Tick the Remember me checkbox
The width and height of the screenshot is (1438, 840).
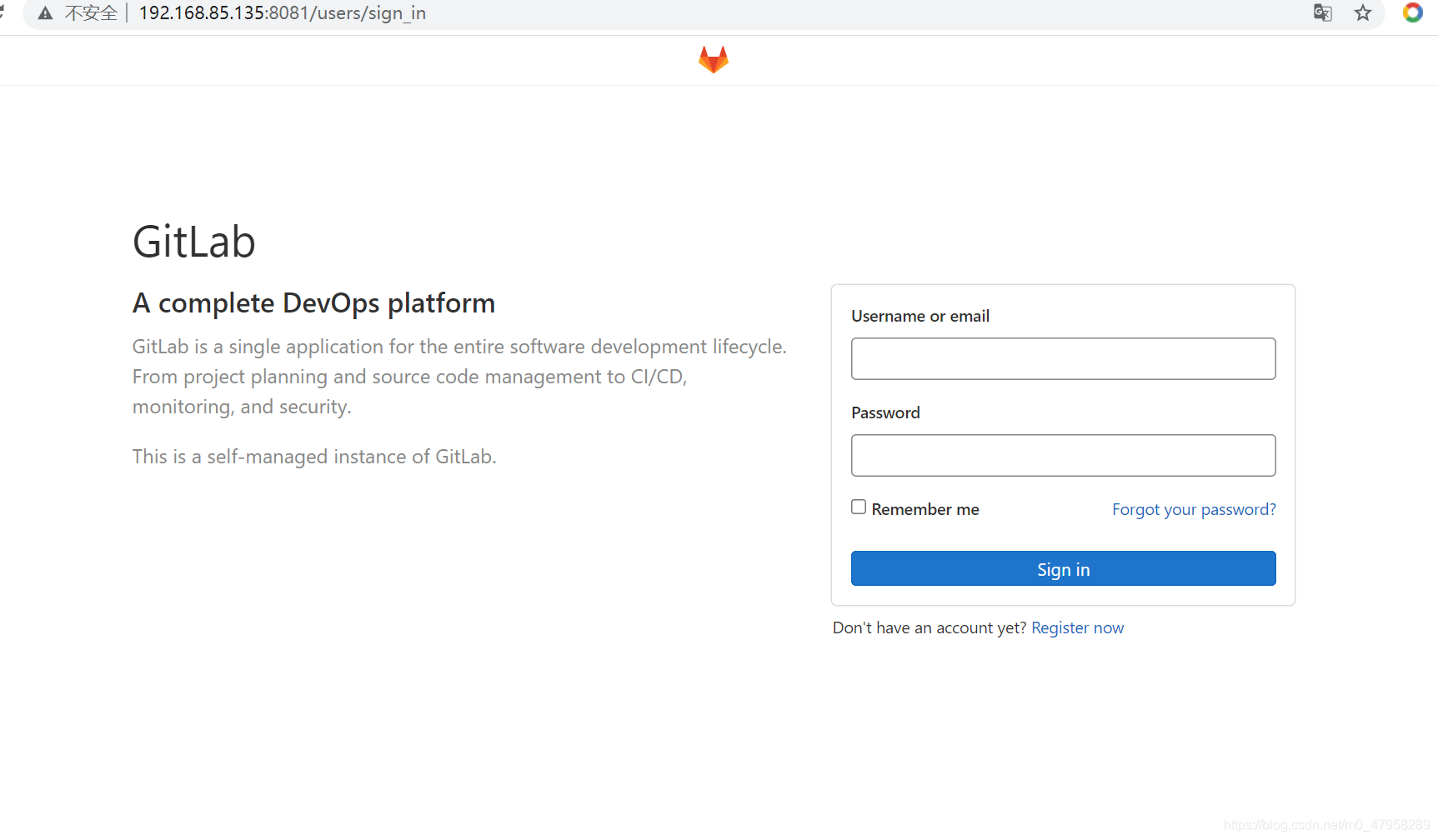tap(859, 507)
